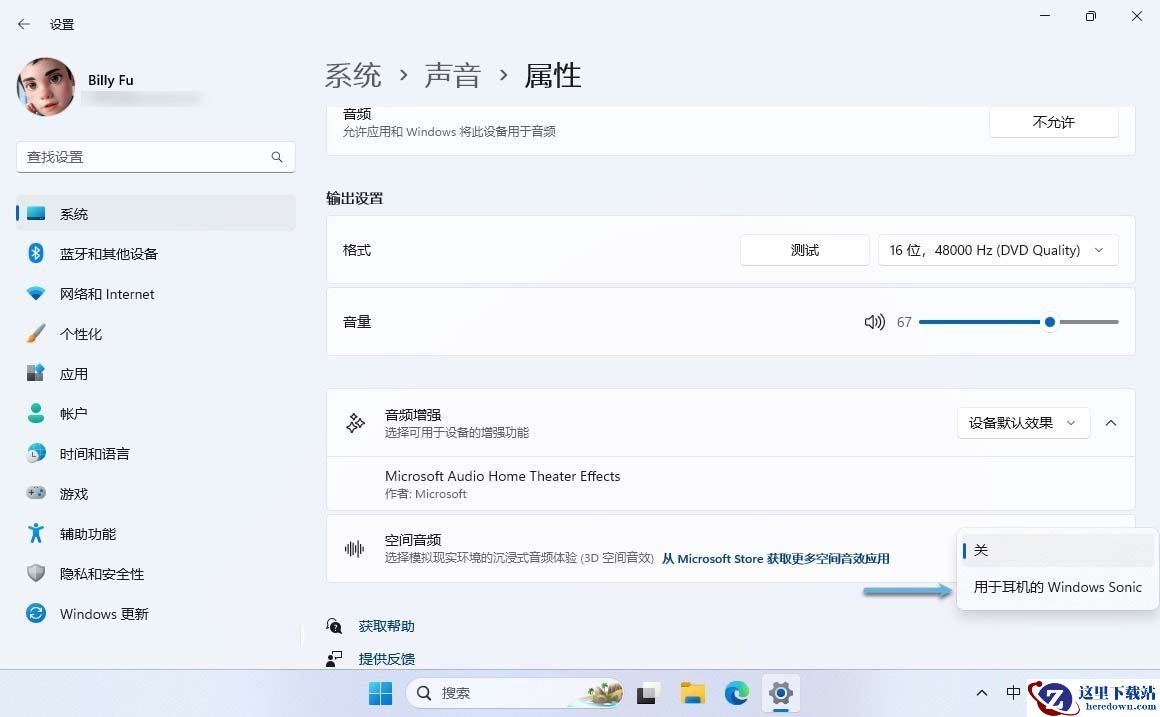Choose 用于耳机的 Windows Sonic option
1160x717 pixels.
tap(1057, 588)
